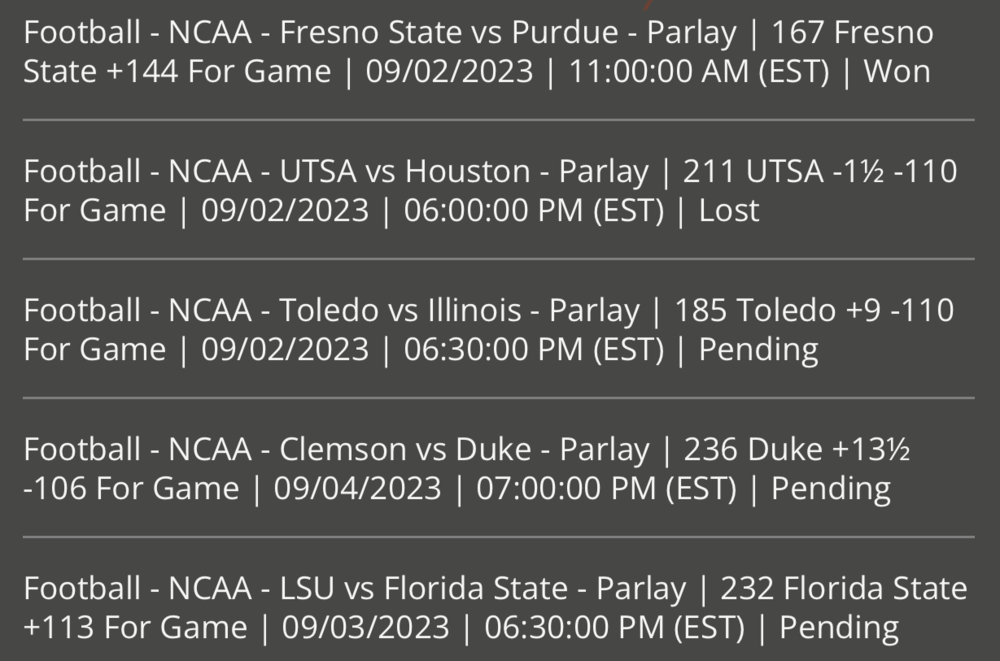Viewport: 1000px width, 661px height.
Task: Click the Pending status on Duke bet
Action: point(830,489)
